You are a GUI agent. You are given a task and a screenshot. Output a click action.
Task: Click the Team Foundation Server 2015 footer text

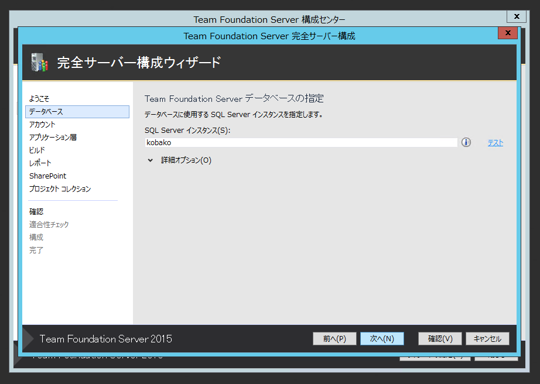(x=106, y=339)
